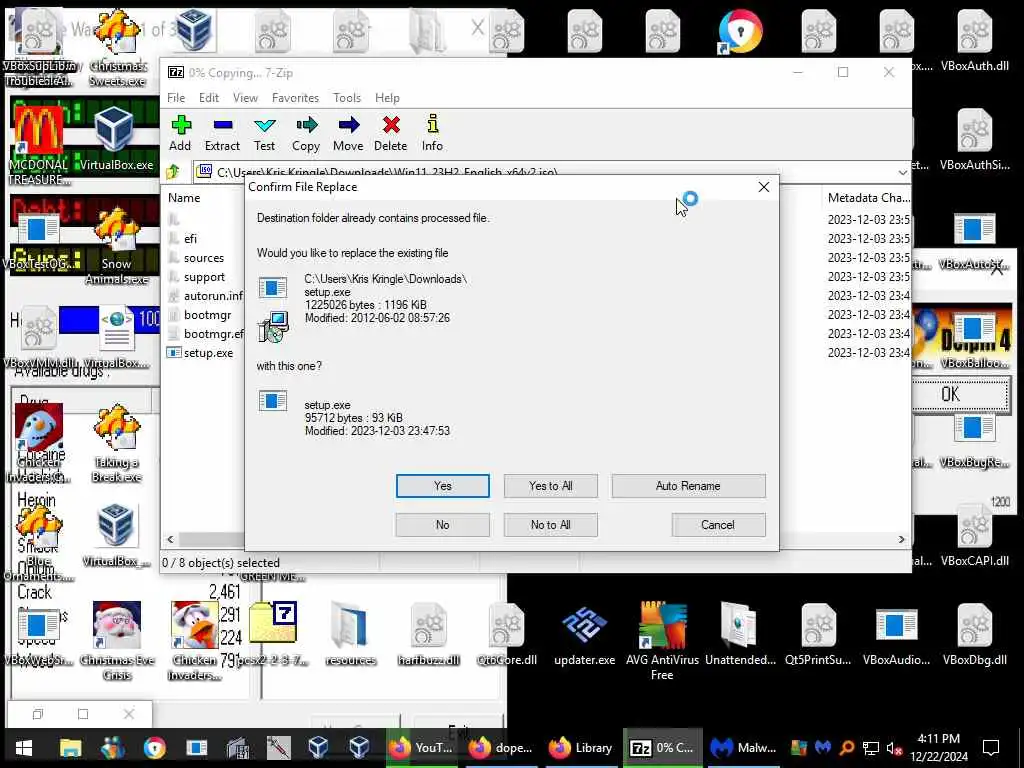Switch to the 7-Zip copying taskbar button
Viewport: 1024px width, 768px height.
662,748
